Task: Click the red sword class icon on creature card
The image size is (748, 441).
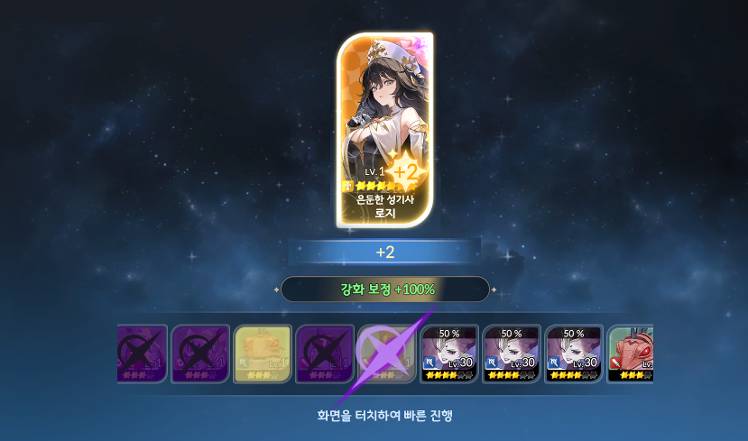Action: tap(616, 364)
